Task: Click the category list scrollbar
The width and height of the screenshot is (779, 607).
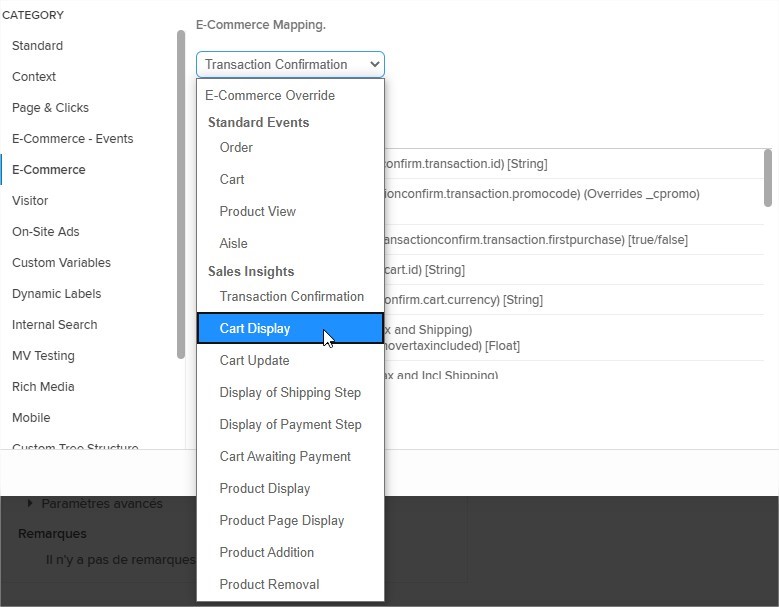Action: 181,195
